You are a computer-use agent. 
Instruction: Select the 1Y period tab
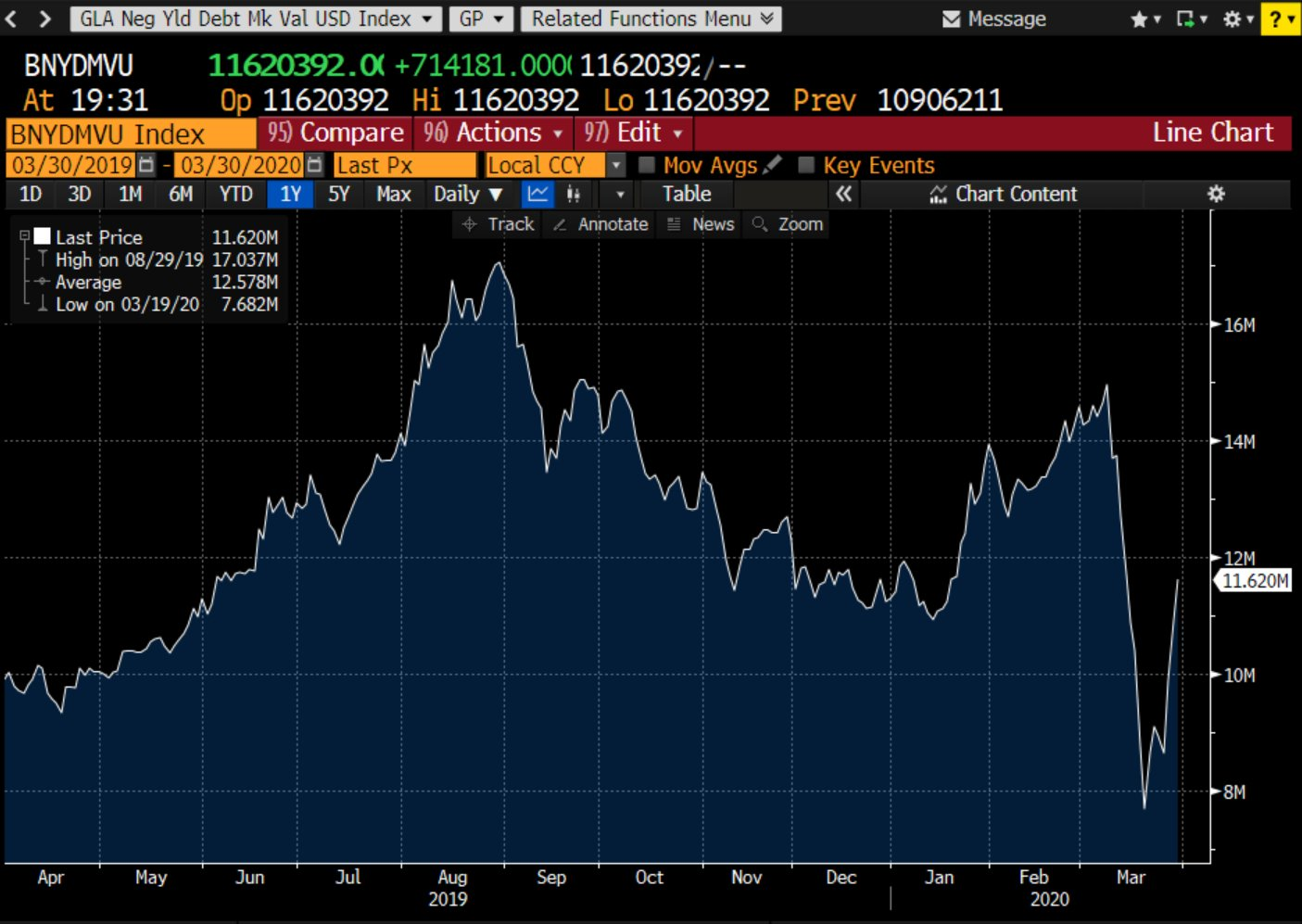[x=291, y=194]
